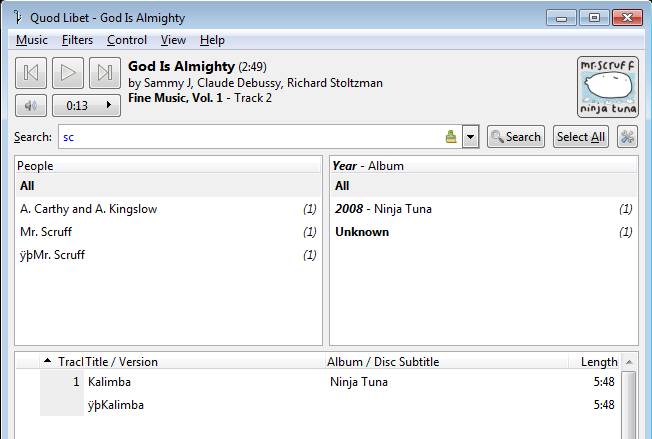Open the View menu
The image size is (652, 439).
(x=173, y=40)
